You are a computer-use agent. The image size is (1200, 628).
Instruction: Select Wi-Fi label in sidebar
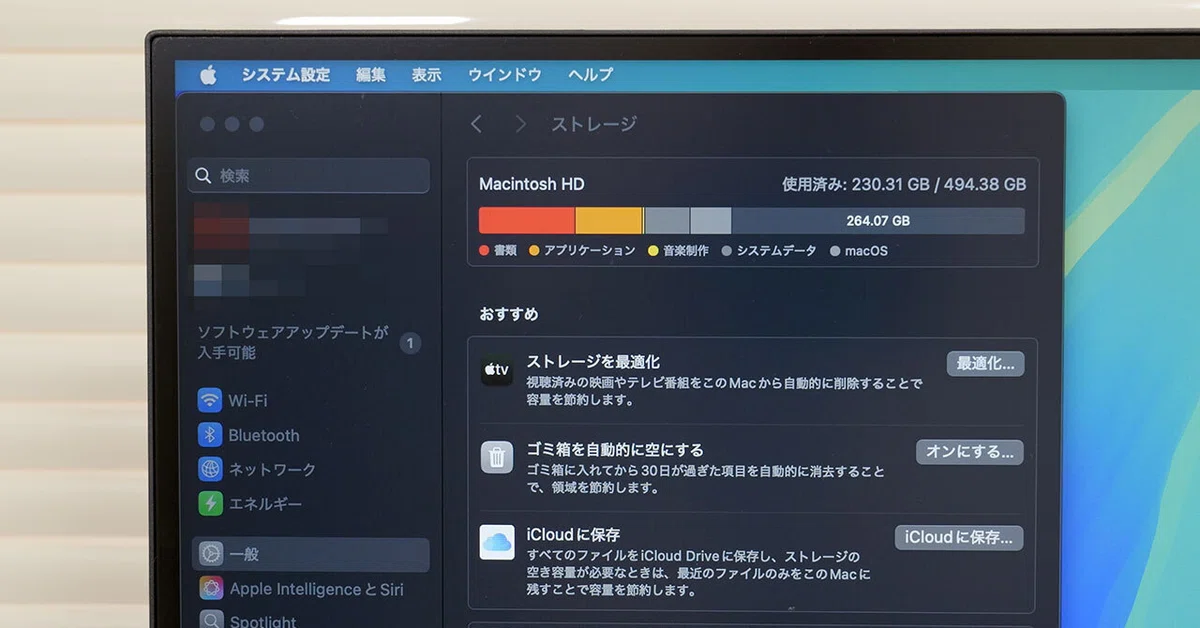point(248,401)
